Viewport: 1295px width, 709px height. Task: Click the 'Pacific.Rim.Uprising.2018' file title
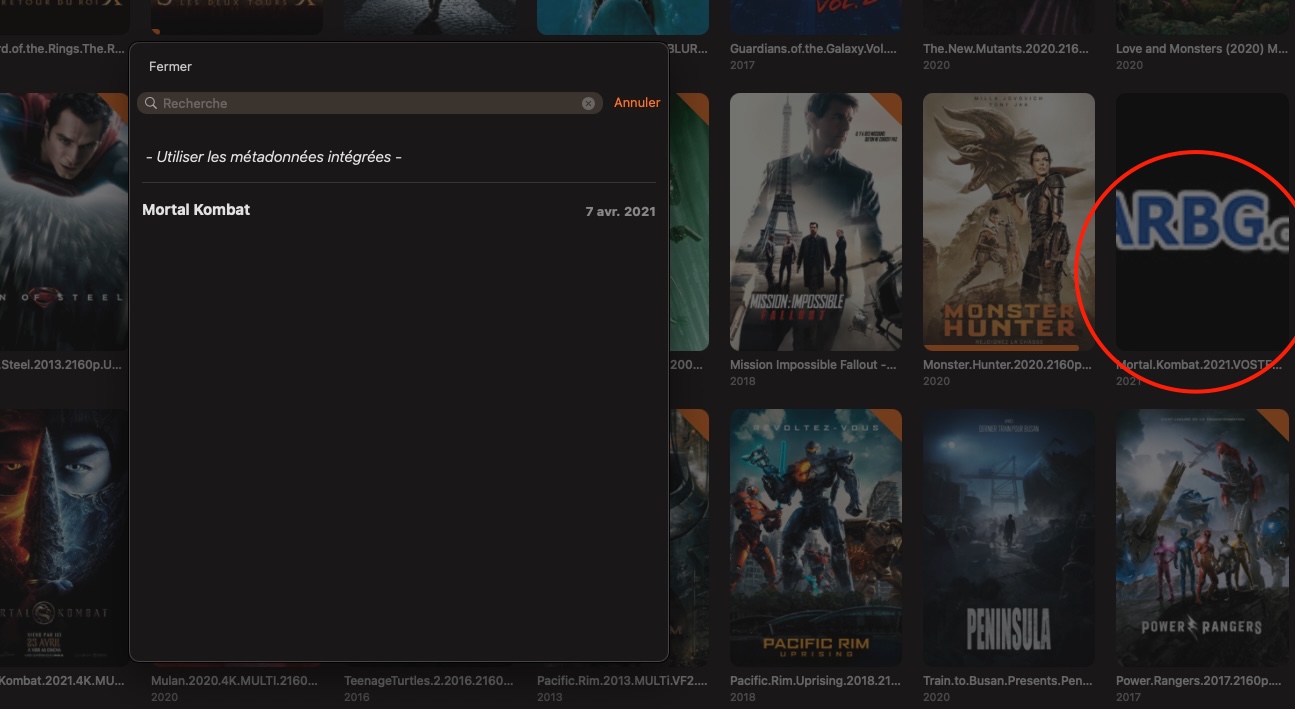(x=815, y=681)
